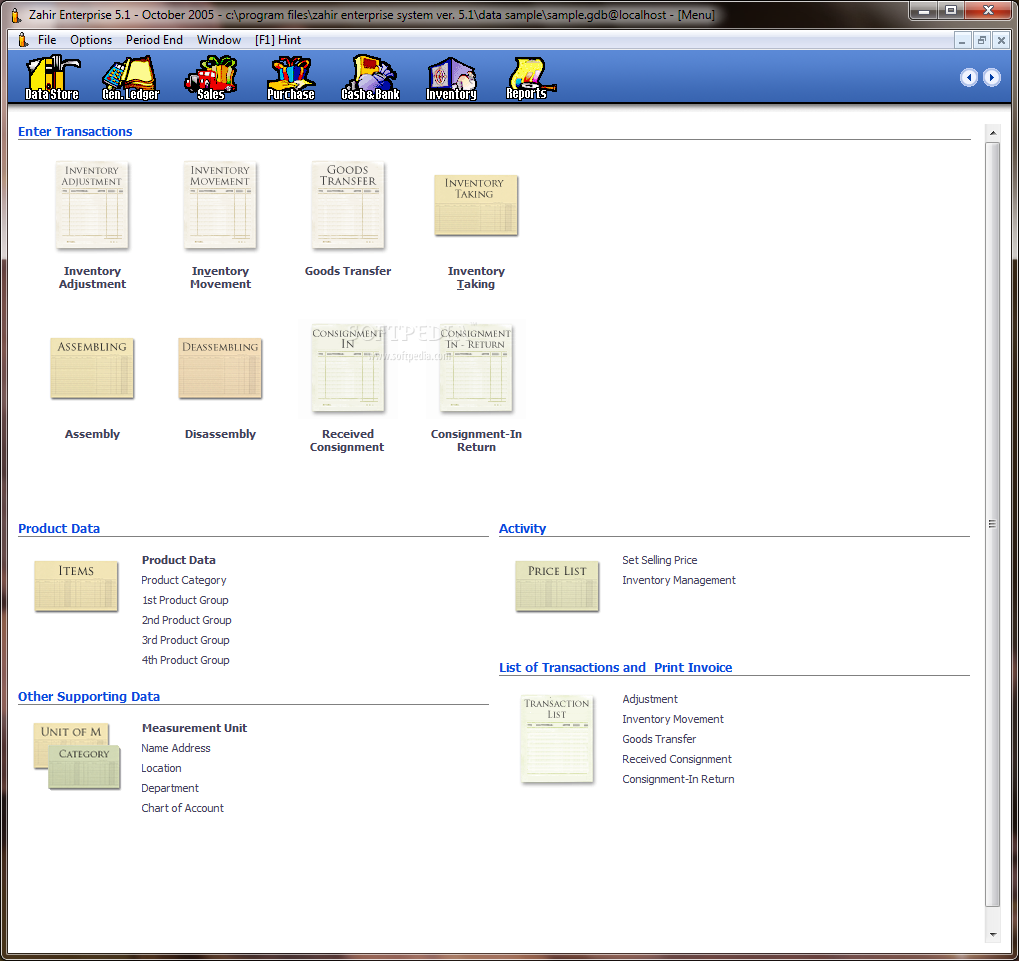
Task: Open the 1st Product Group link
Action: pos(185,600)
